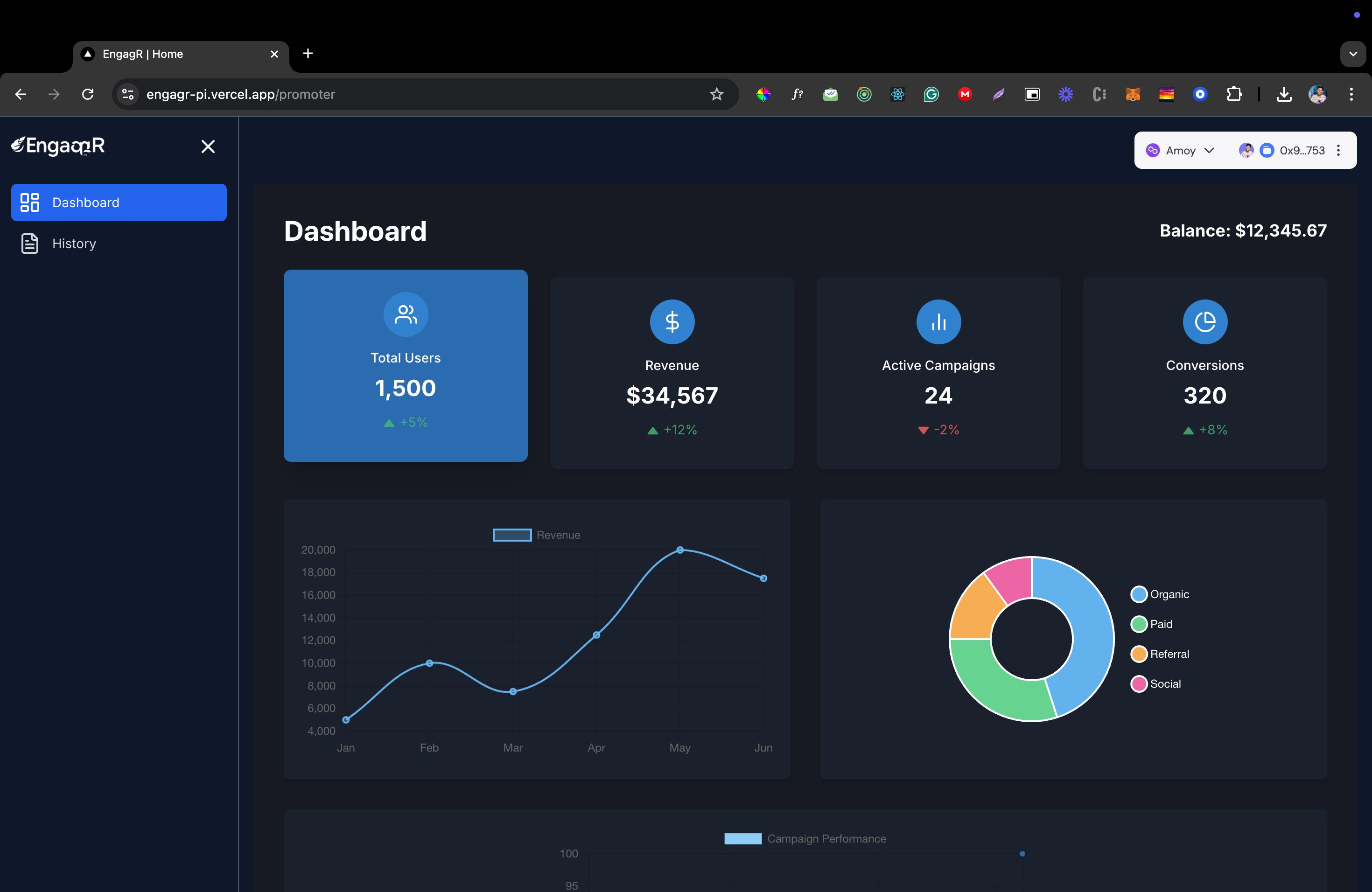The width and height of the screenshot is (1372, 892).
Task: Close the EngagR | Home tab
Action: (x=274, y=54)
